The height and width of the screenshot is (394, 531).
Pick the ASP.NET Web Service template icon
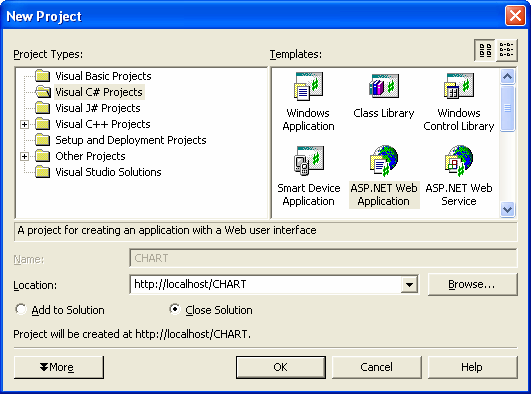(459, 161)
